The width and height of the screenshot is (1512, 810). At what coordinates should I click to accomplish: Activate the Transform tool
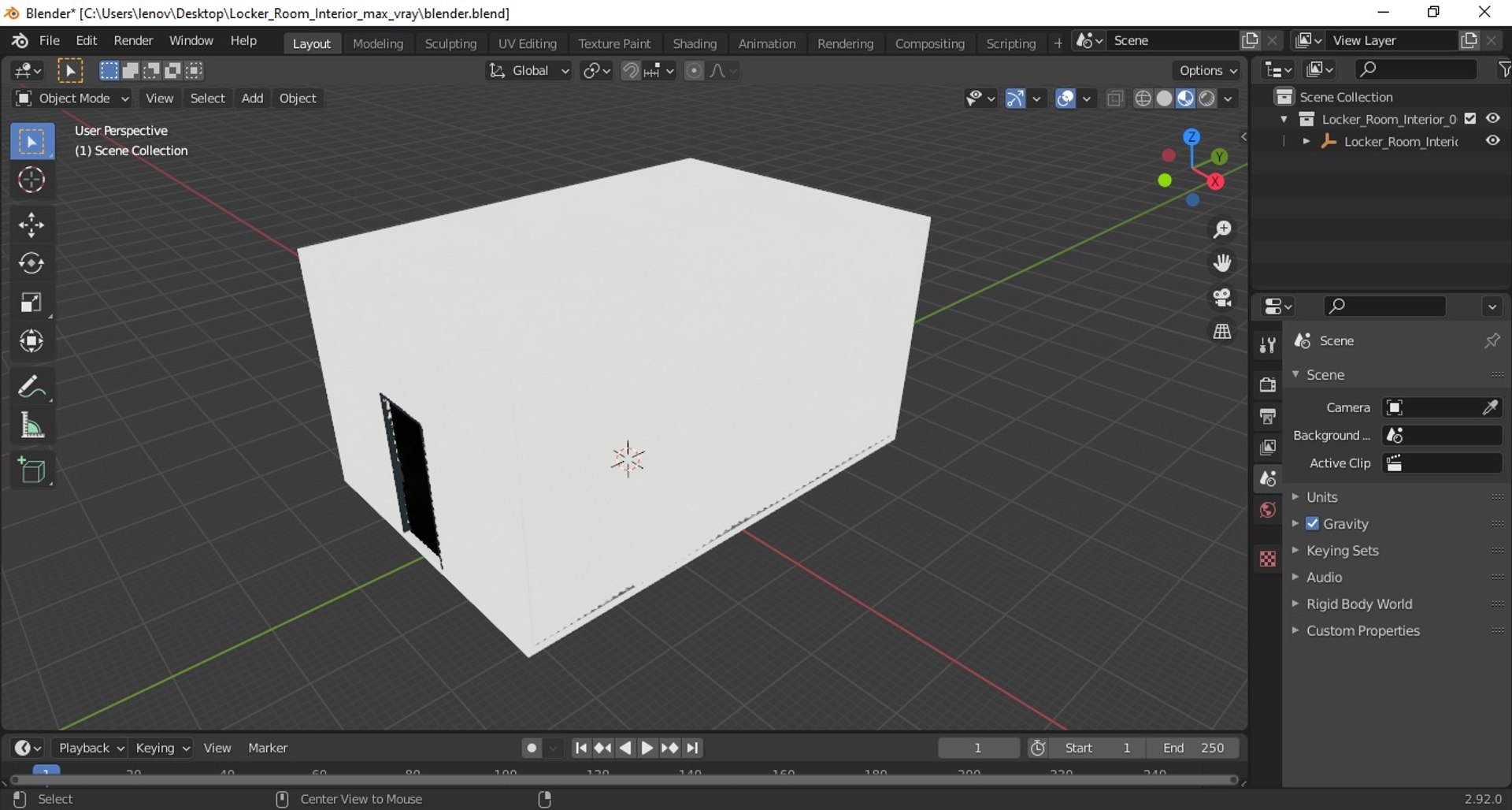31,341
